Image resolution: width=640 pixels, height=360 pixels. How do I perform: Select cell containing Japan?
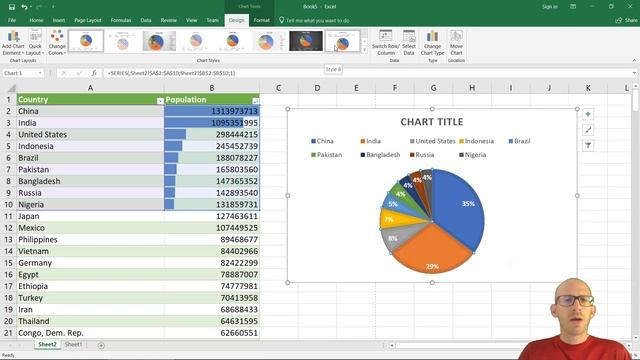pyautogui.click(x=90, y=216)
